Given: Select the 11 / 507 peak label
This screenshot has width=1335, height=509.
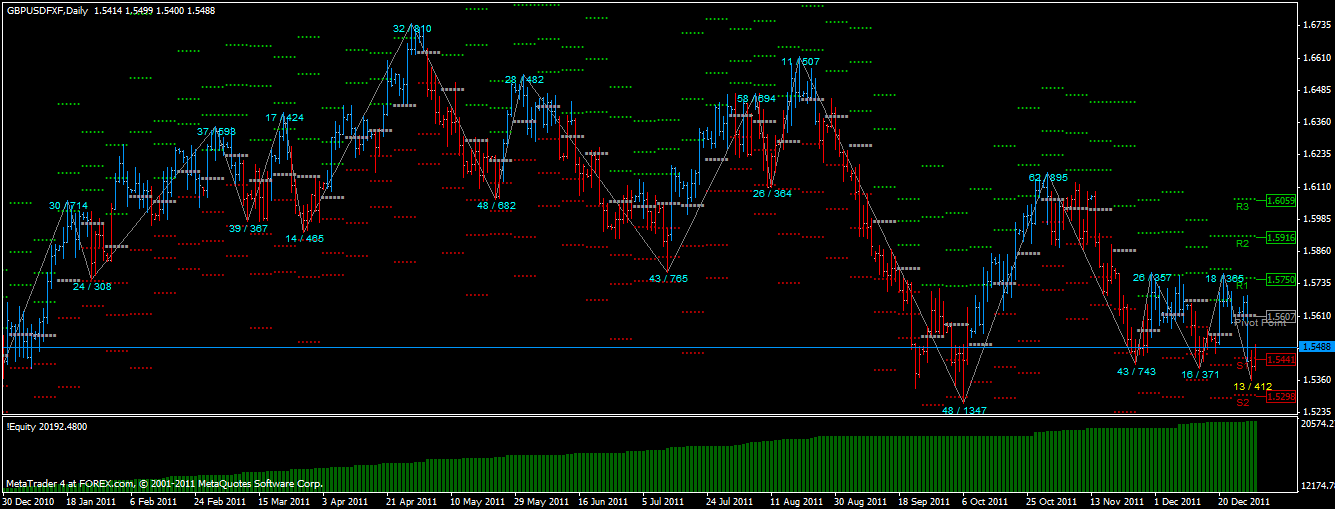Looking at the screenshot, I should (800, 62).
